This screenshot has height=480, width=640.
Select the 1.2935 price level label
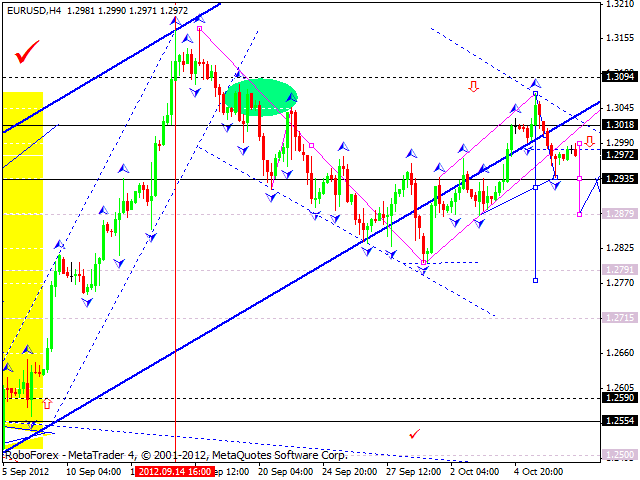(621, 178)
